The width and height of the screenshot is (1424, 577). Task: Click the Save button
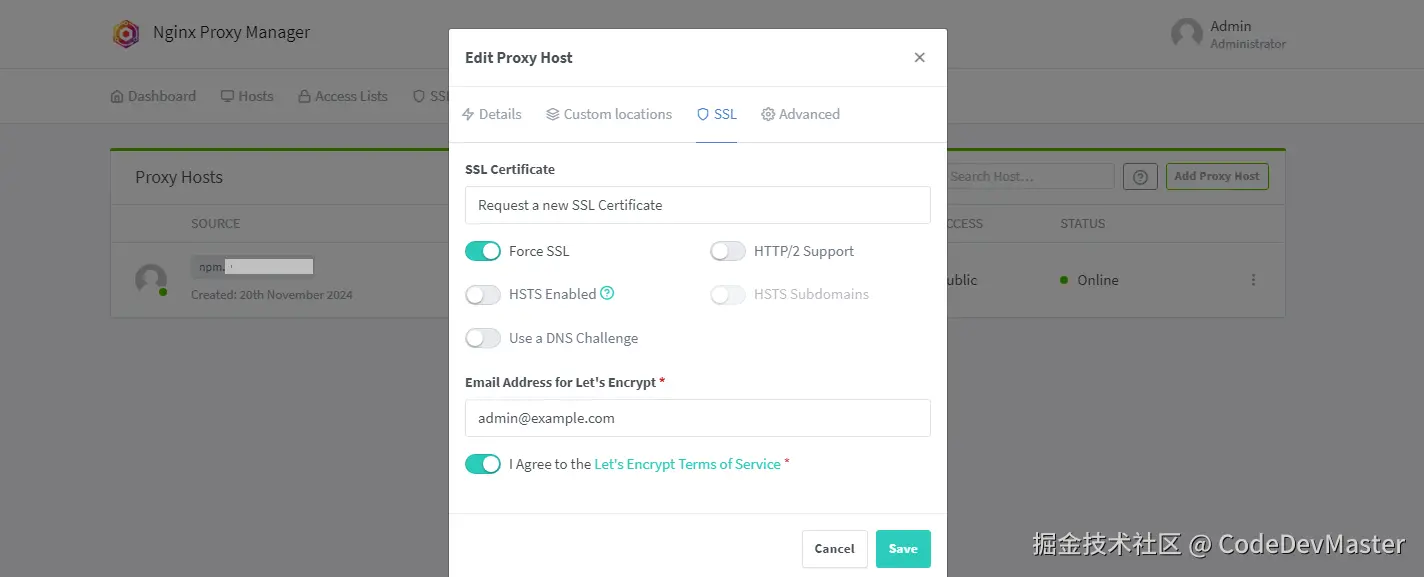[x=903, y=549]
